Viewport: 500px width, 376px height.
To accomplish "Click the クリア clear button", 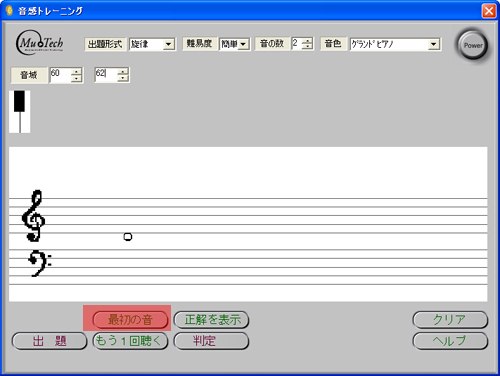I will click(x=450, y=320).
